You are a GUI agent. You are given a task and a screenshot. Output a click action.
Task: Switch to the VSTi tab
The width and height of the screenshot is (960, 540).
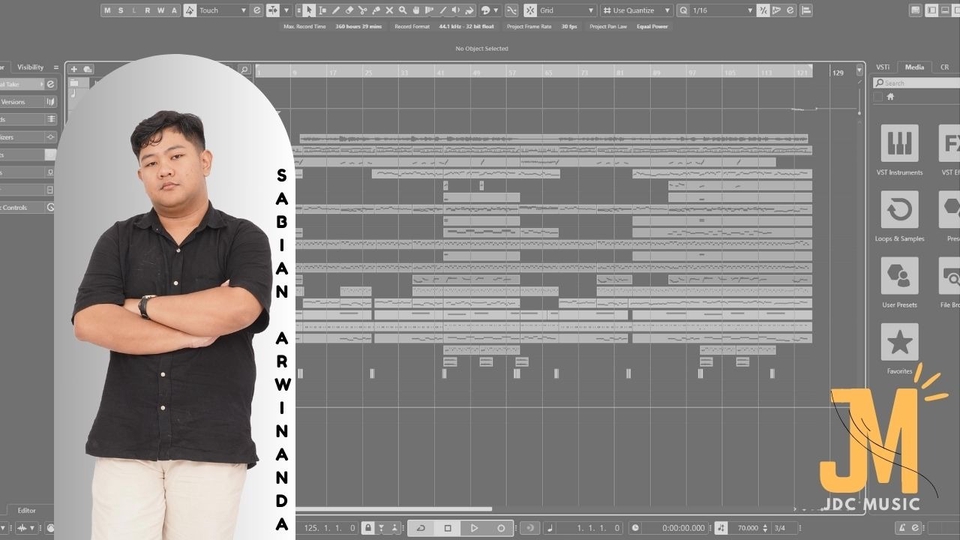click(x=883, y=67)
